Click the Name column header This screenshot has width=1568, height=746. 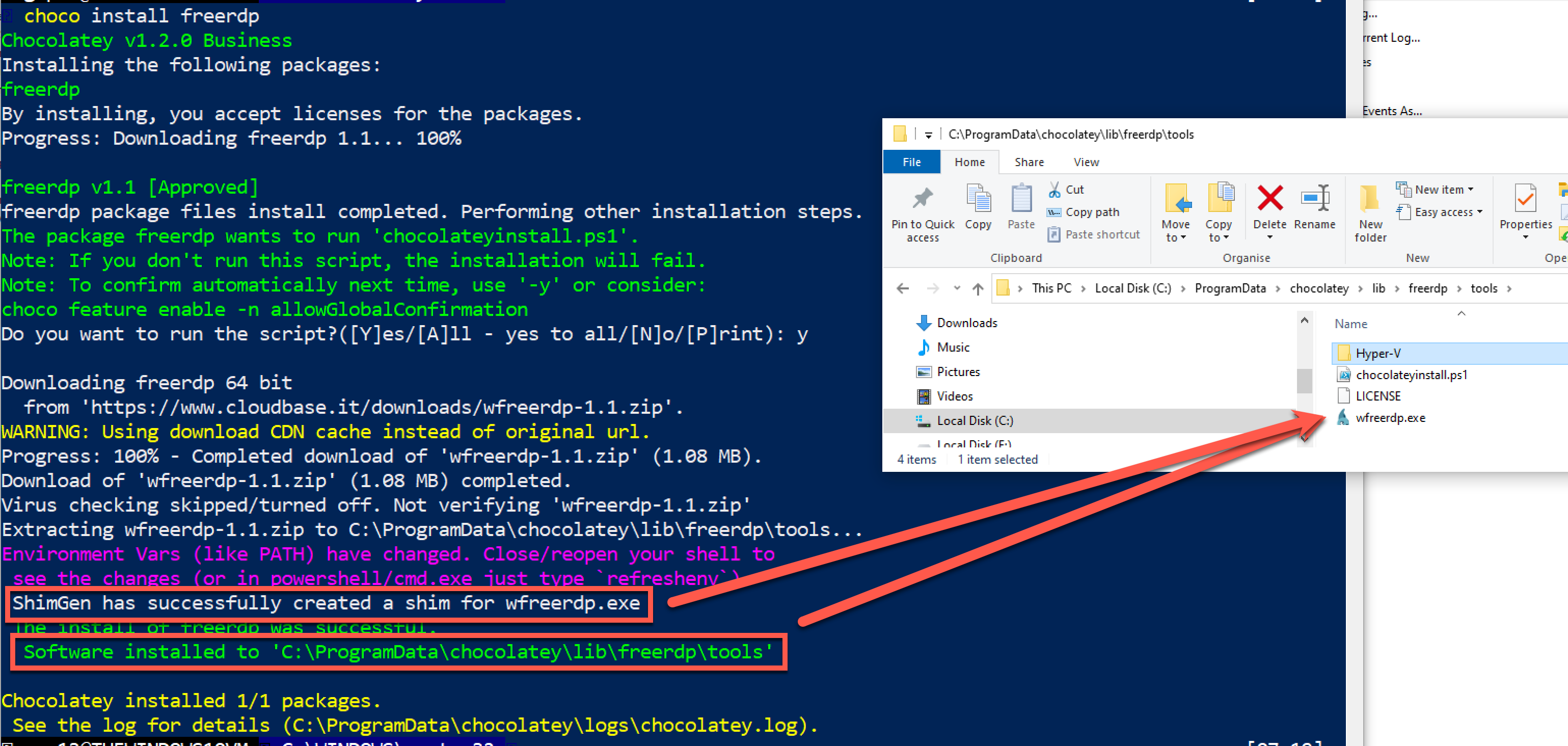tap(1350, 324)
